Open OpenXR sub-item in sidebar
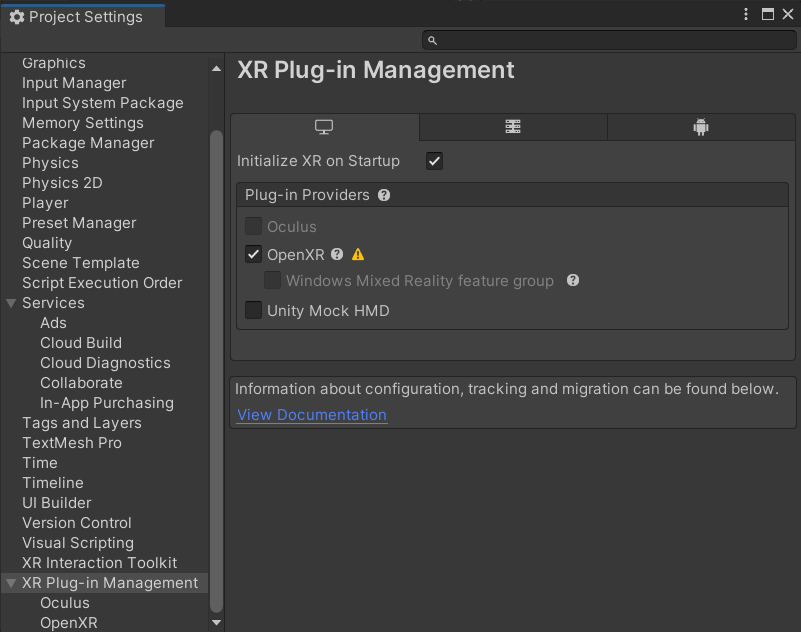This screenshot has width=801, height=632. click(69, 622)
